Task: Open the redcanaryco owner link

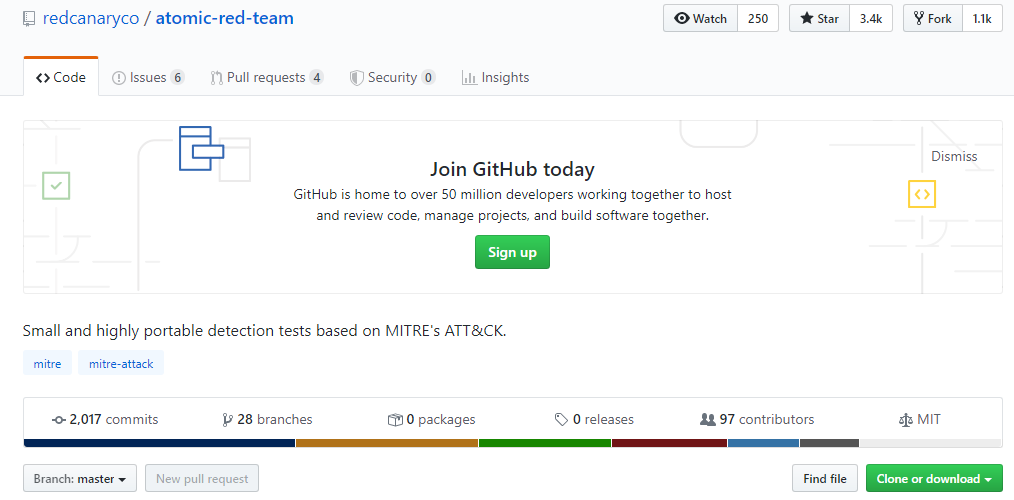Action: [91, 18]
